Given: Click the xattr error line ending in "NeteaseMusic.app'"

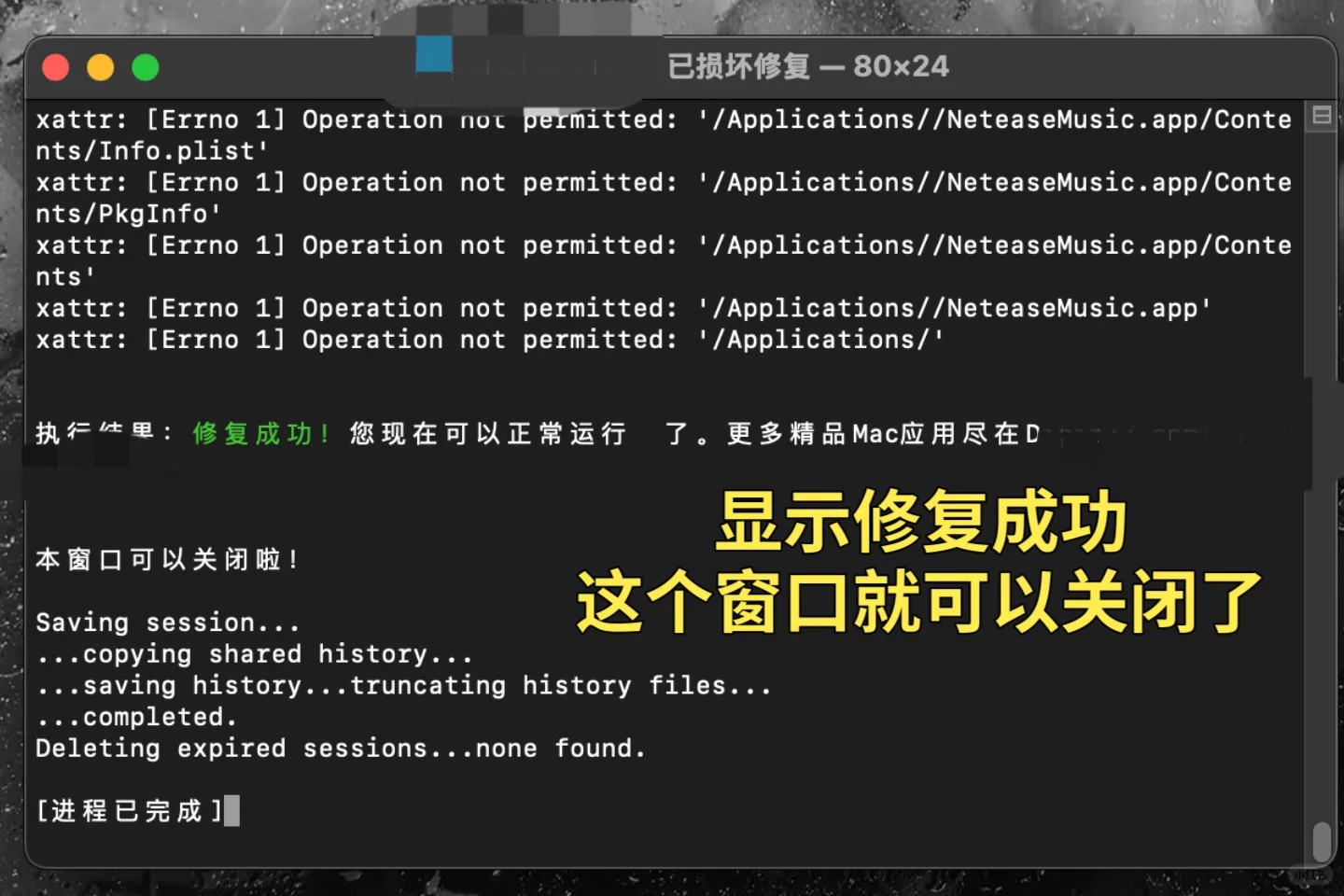Looking at the screenshot, I should [x=623, y=308].
